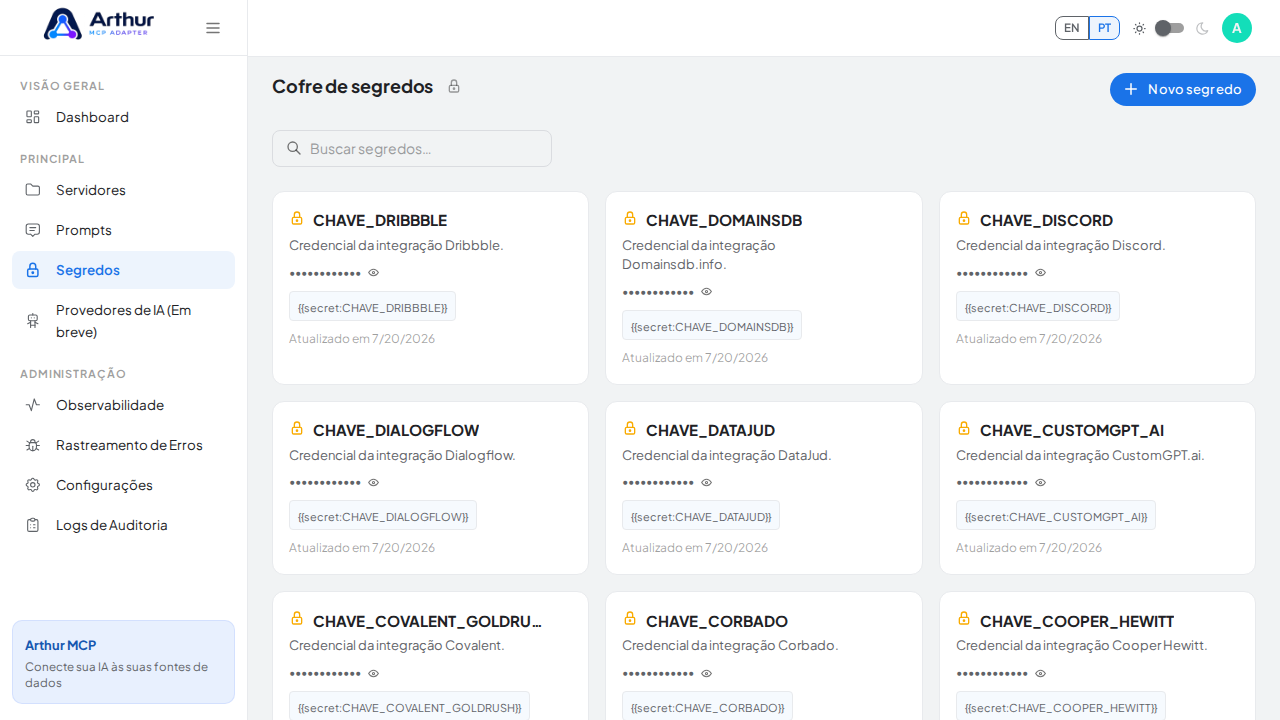
Task: Click the lock icon on CHAVE_DATAJUD card
Action: 630,428
